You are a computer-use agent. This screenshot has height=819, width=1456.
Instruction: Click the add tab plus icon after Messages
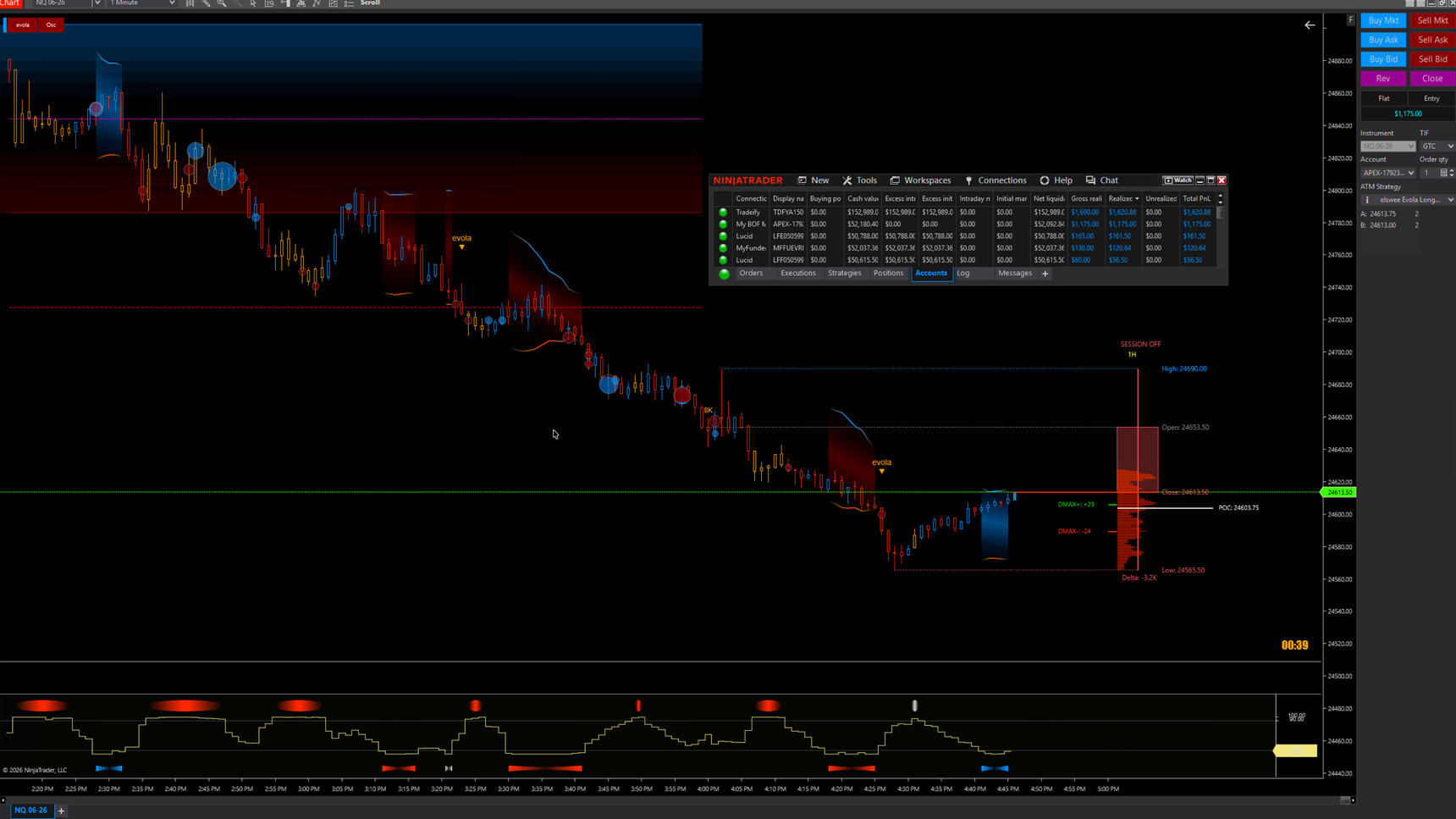click(1045, 274)
